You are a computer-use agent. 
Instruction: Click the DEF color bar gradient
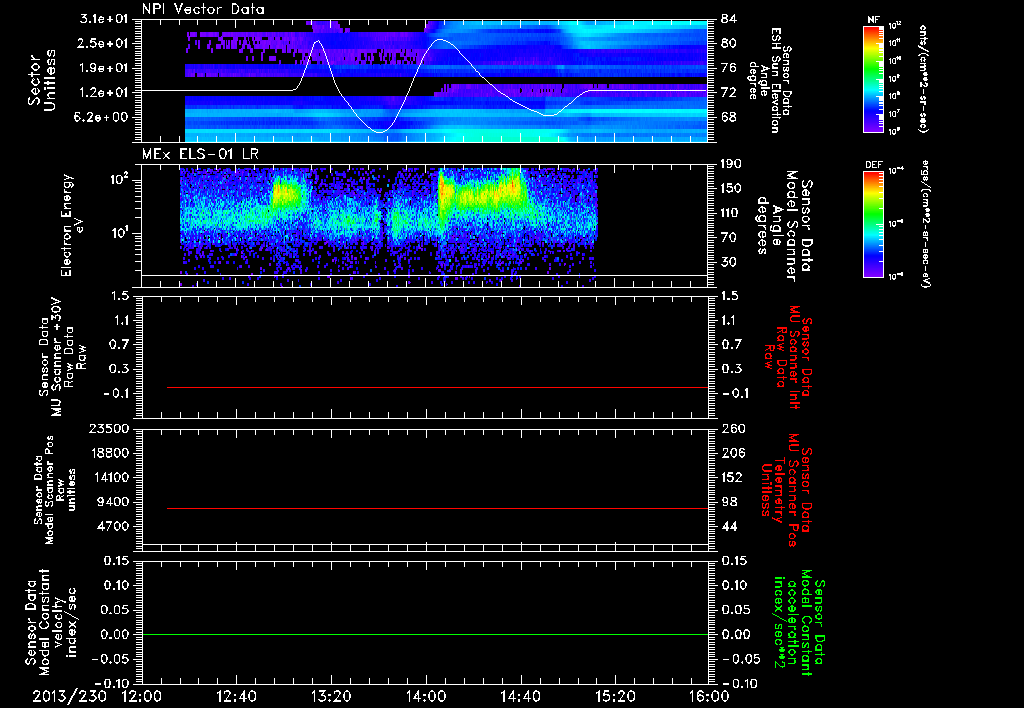[x=874, y=224]
